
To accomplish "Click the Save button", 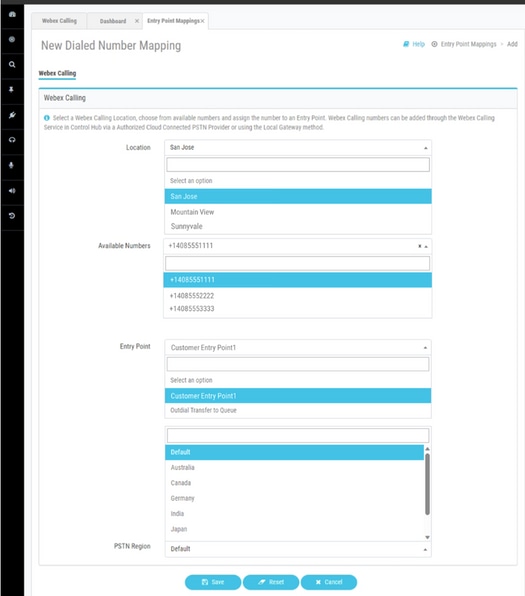I will tap(213, 582).
